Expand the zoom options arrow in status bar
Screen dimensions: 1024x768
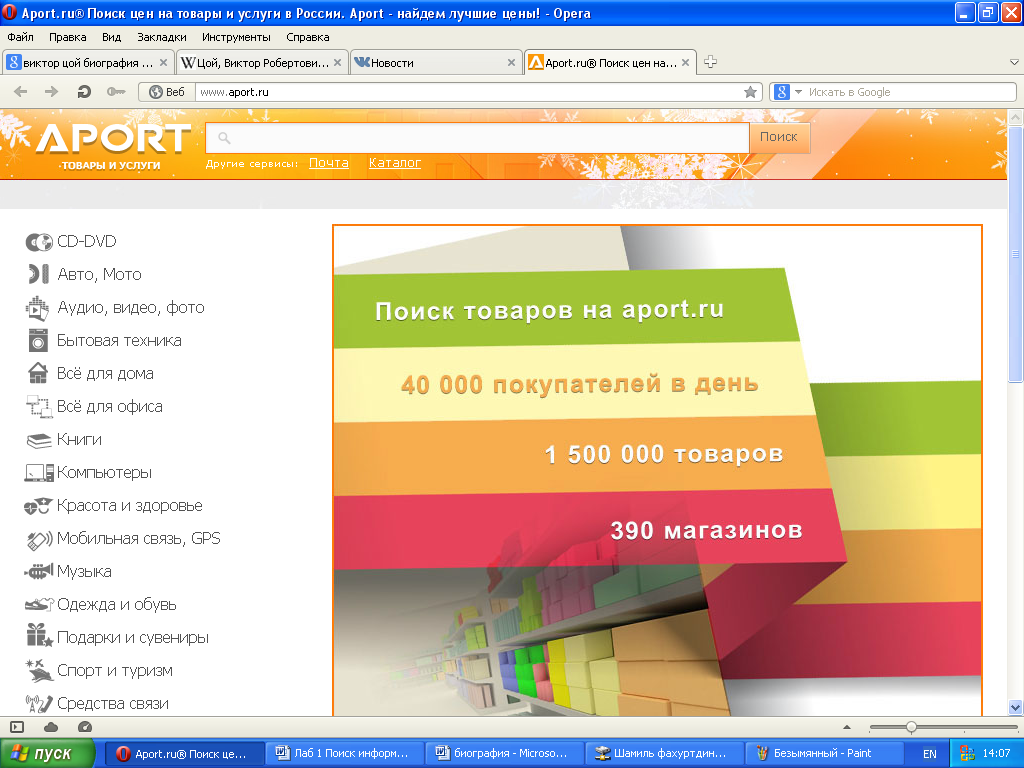(x=847, y=727)
